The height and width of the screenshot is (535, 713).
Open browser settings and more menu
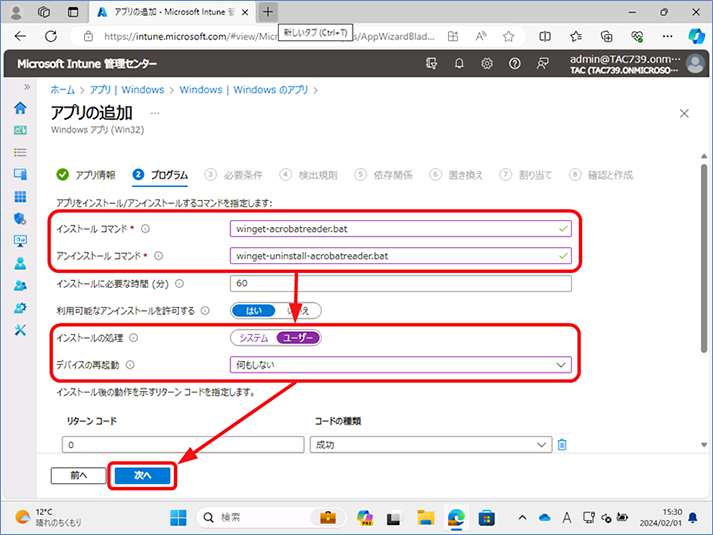pyautogui.click(x=667, y=36)
